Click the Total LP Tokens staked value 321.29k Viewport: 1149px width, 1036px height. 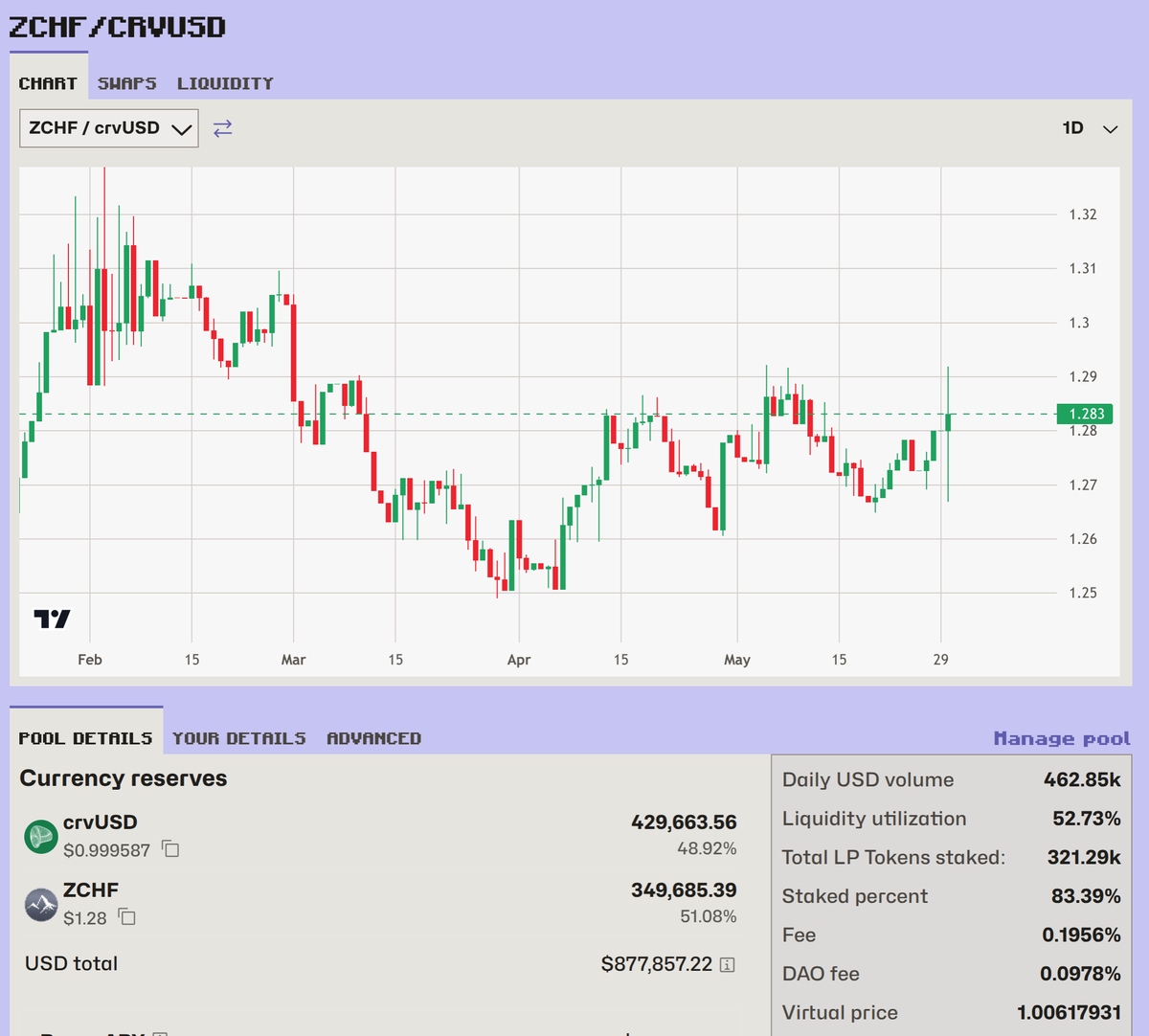[x=1084, y=857]
